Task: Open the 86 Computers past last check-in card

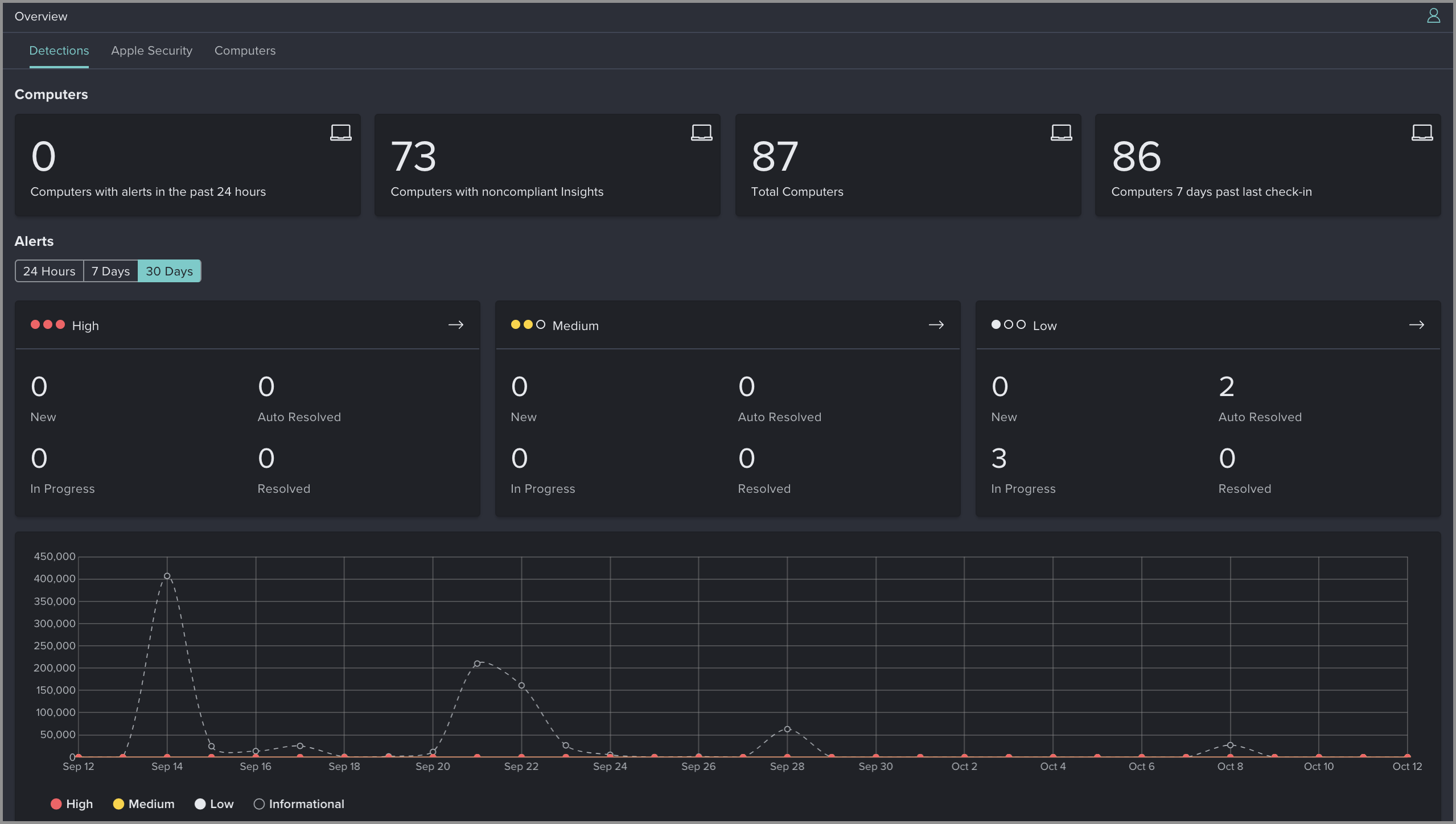Action: pyautogui.click(x=1268, y=165)
